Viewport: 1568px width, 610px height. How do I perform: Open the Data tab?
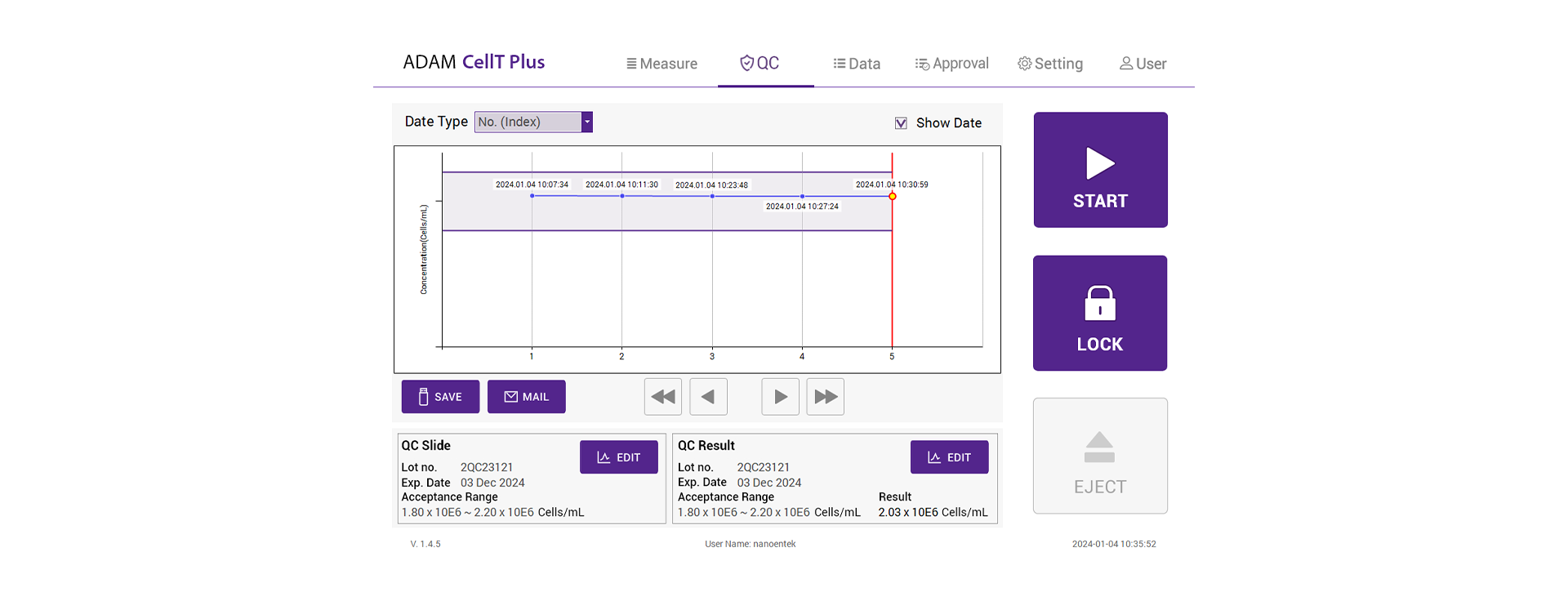click(x=856, y=64)
